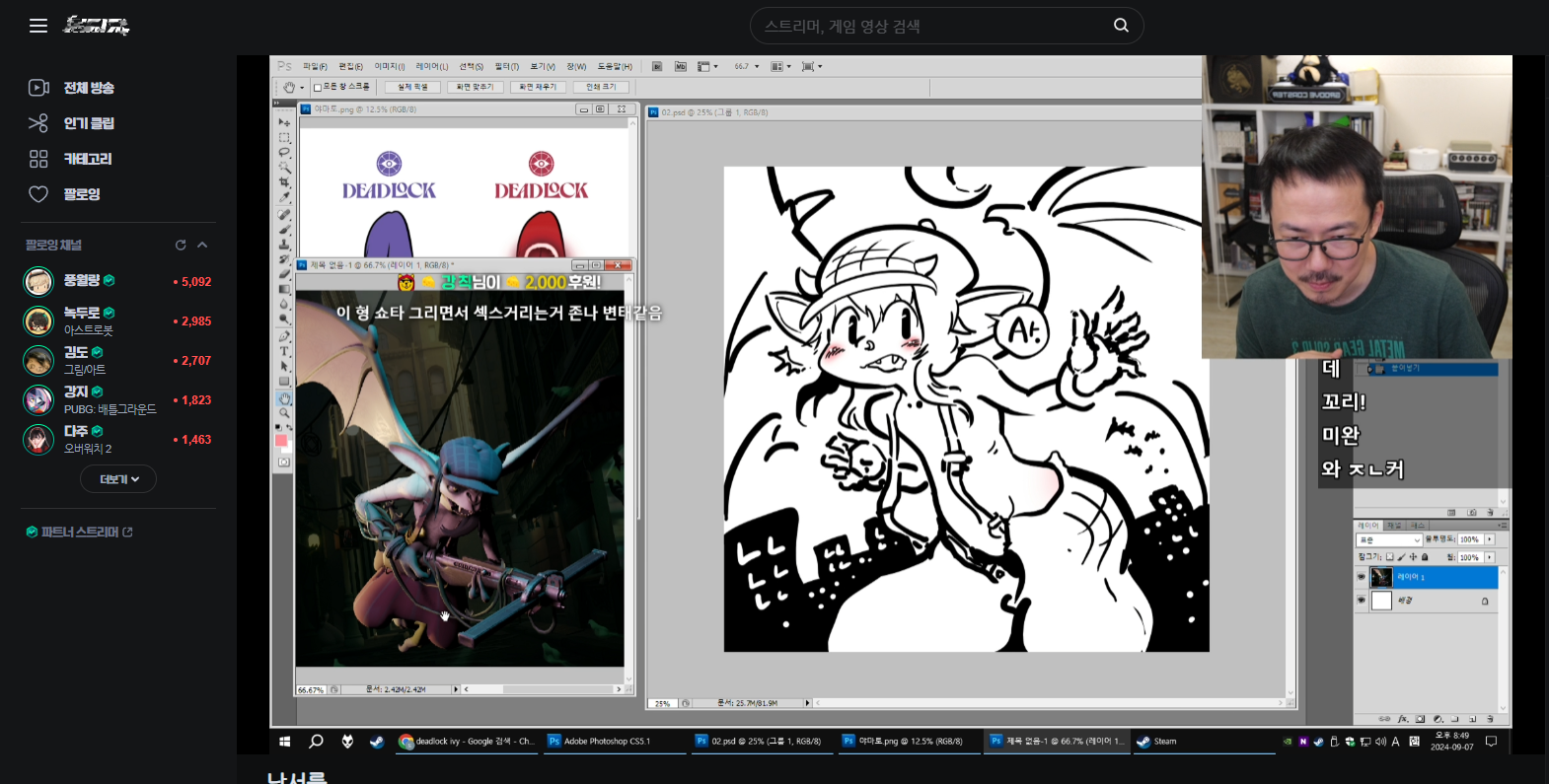Toggle lock transparent pixels
The image size is (1549, 784).
(x=1389, y=556)
